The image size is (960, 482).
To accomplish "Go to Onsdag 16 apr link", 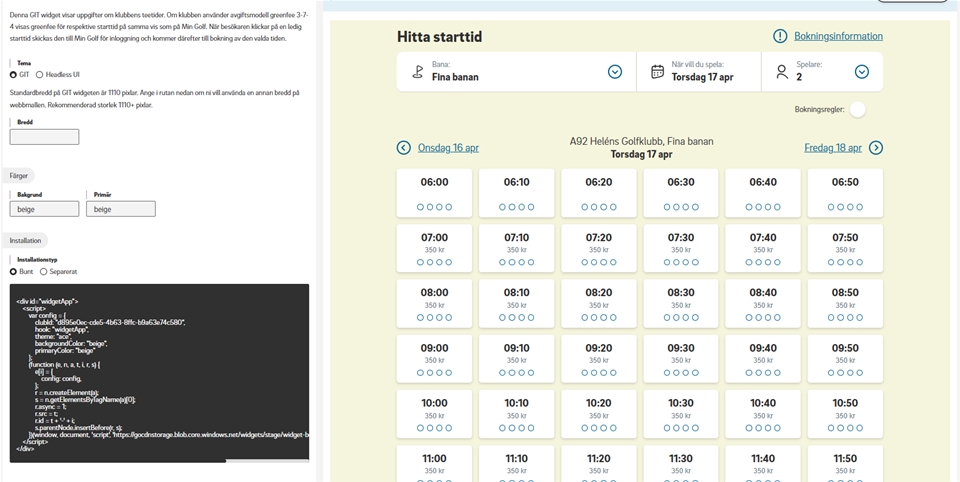I will (448, 148).
